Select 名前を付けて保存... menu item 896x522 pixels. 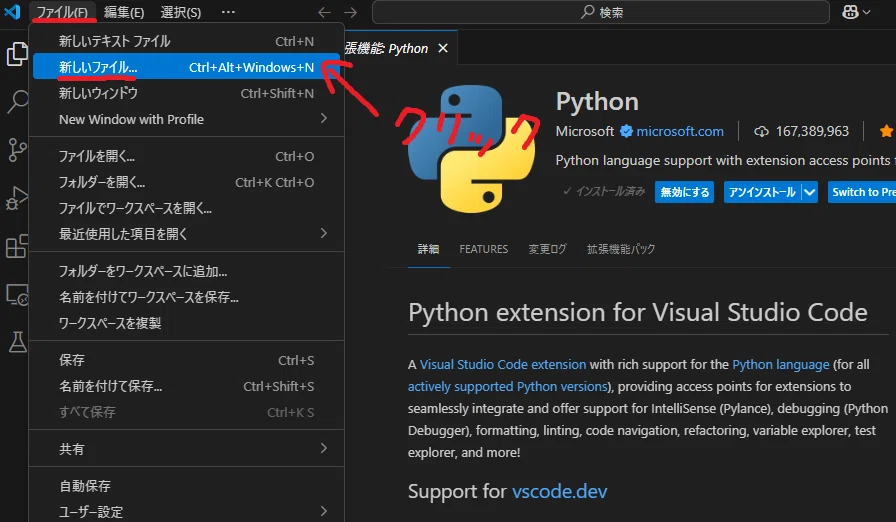tap(186, 386)
